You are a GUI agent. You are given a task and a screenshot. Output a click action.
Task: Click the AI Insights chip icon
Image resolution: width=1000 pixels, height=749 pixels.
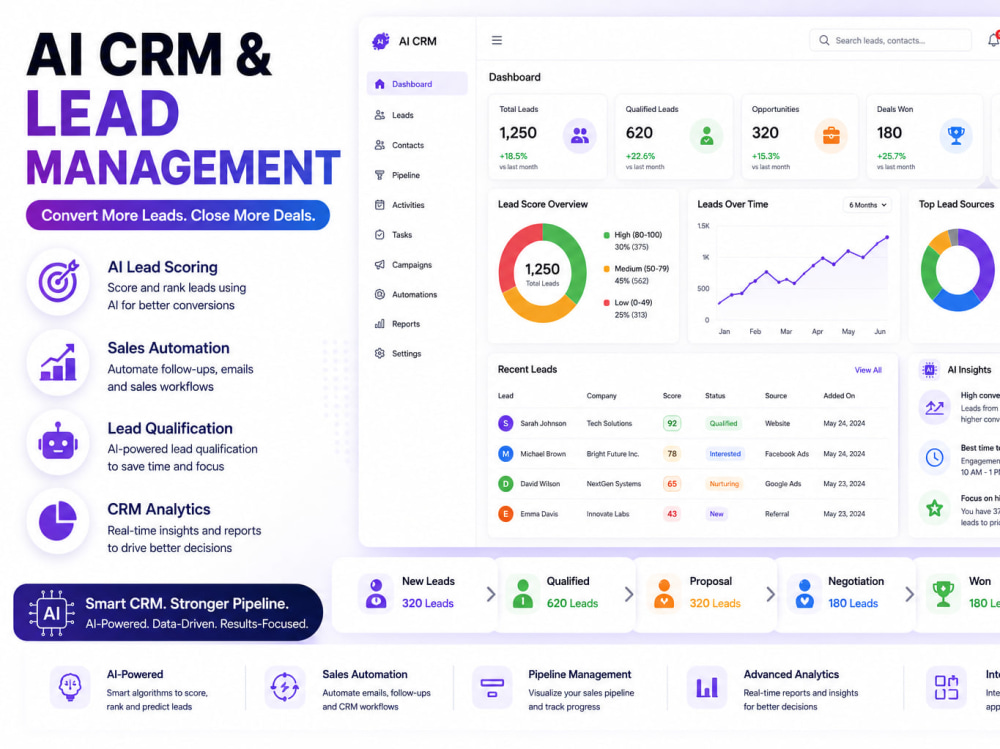929,369
